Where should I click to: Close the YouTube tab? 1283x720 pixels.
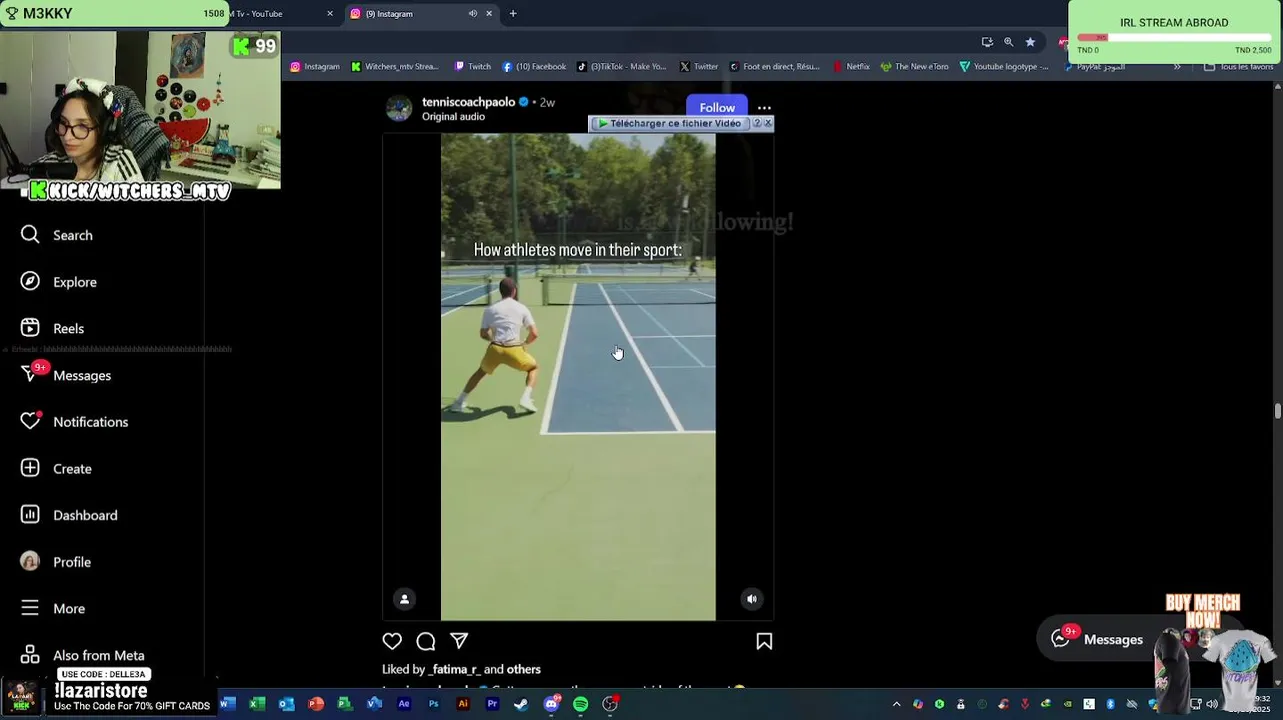click(x=330, y=13)
